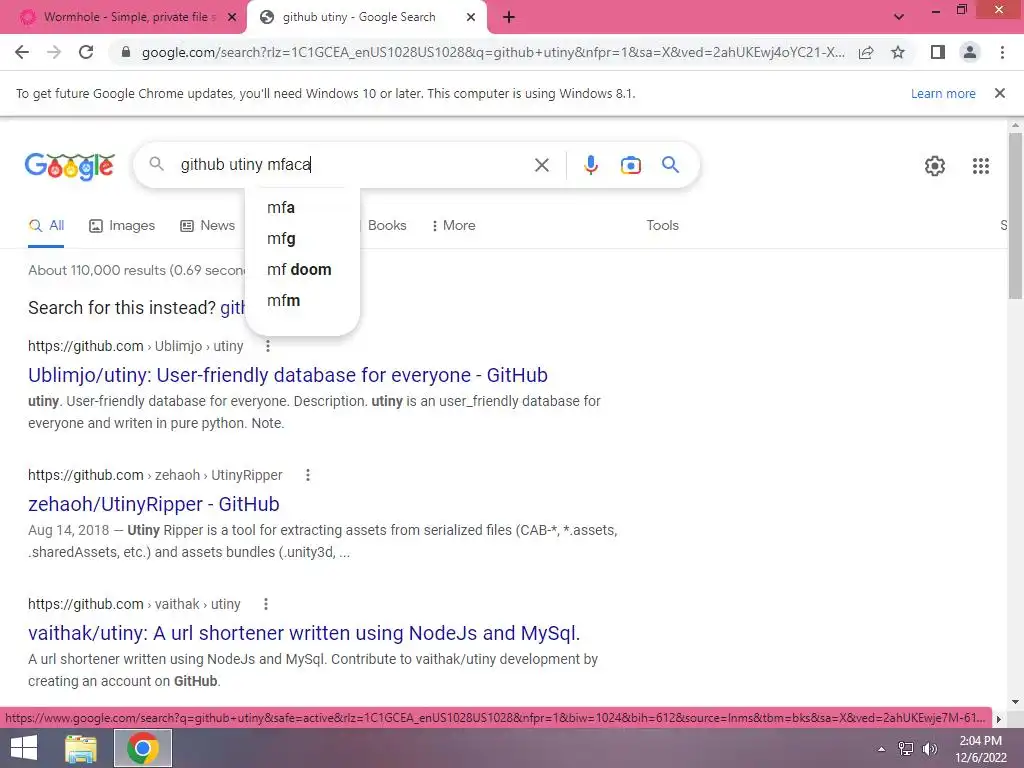Click vaithak utiny breadcrumb URL
Screen dimensions: 1024x768
click(135, 604)
